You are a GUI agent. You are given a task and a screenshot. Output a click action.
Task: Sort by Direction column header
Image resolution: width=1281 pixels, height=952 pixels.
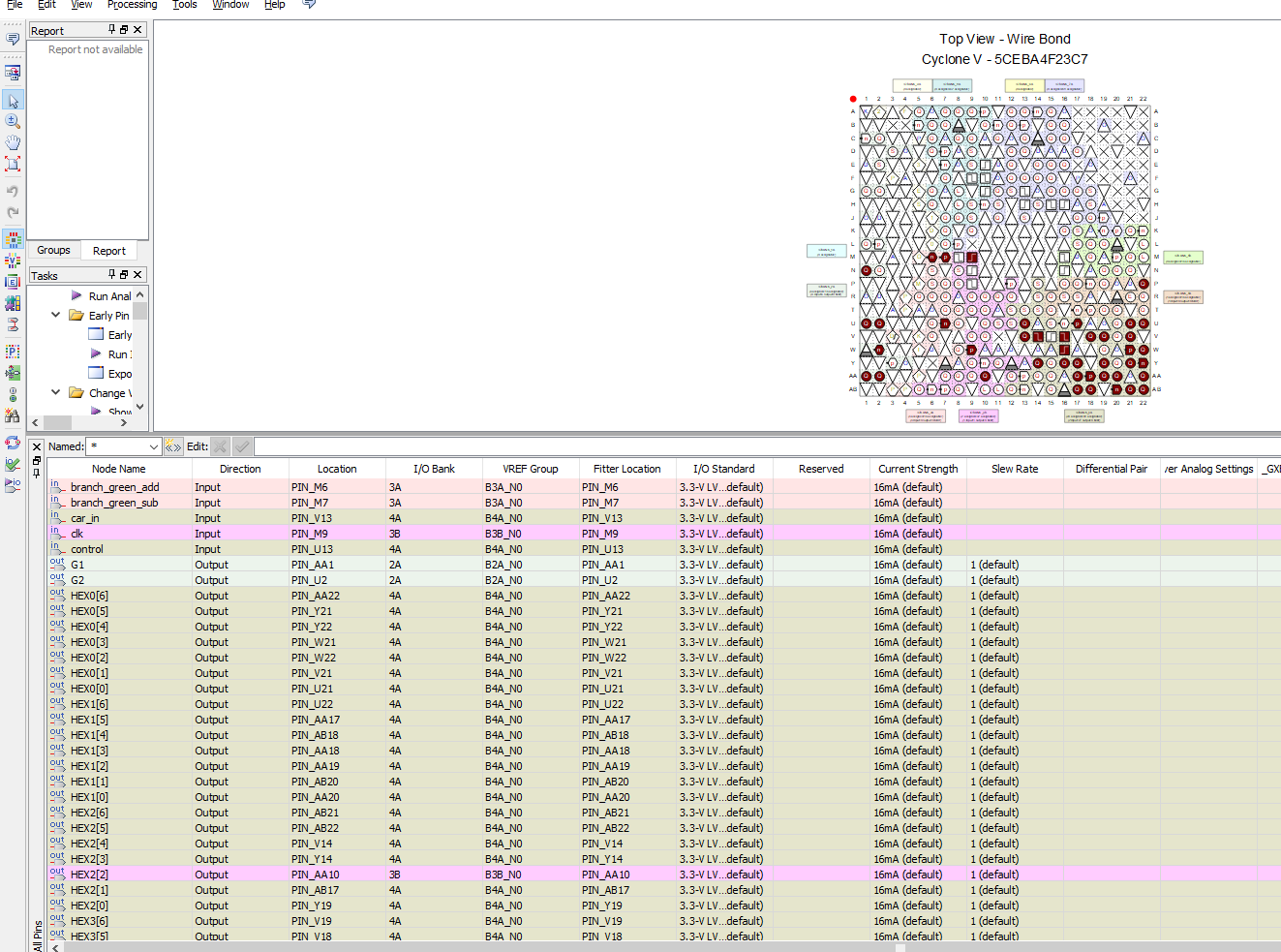click(240, 469)
